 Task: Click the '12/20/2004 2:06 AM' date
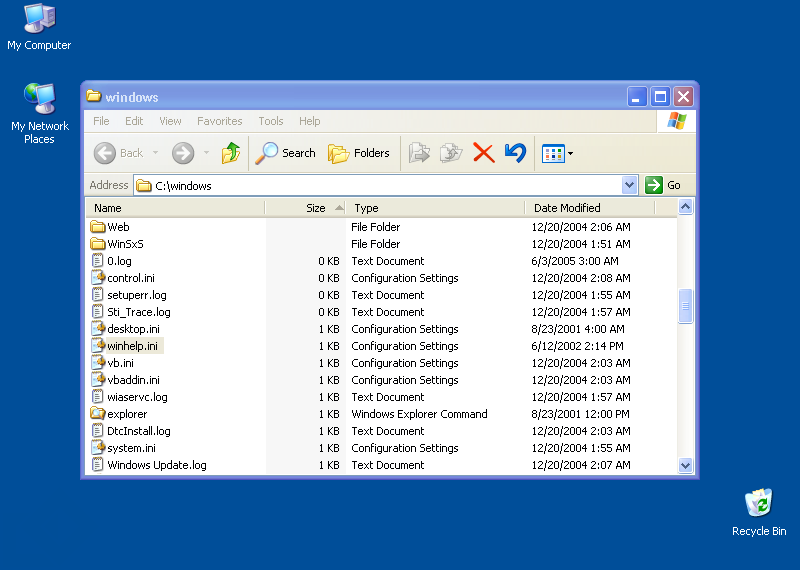[581, 227]
